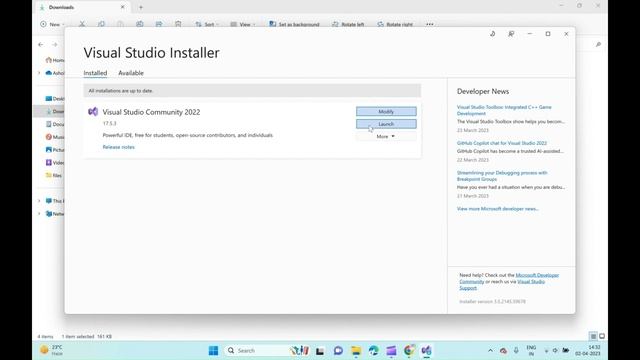Open the Visual Studio Support link
This screenshot has width=640, height=360.
tap(531, 282)
